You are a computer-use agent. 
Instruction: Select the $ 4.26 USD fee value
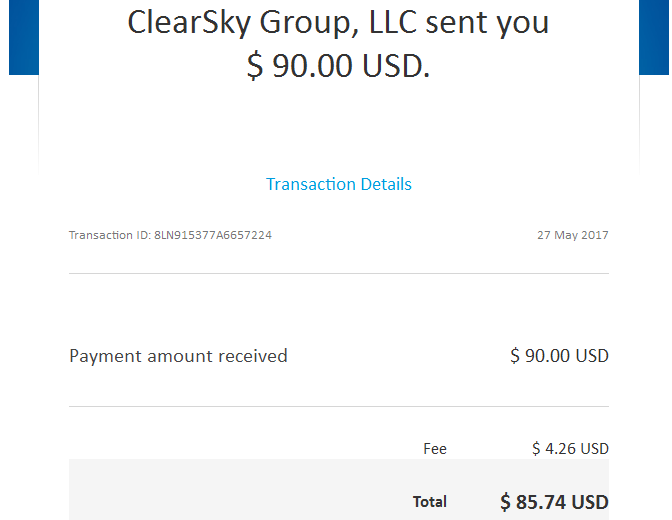coord(570,449)
